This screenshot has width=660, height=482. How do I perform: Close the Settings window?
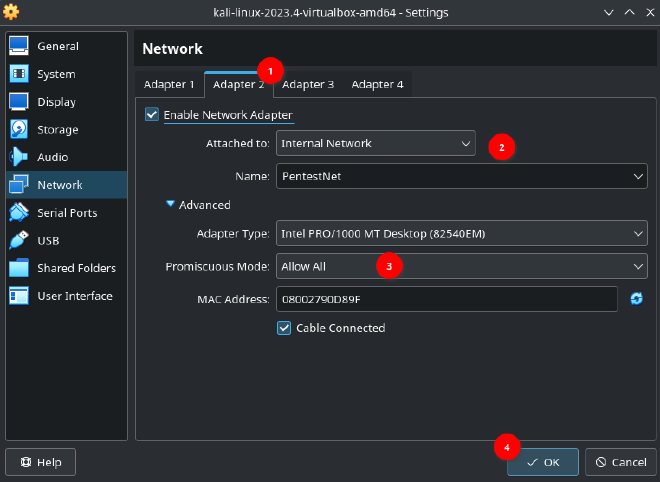click(x=650, y=12)
